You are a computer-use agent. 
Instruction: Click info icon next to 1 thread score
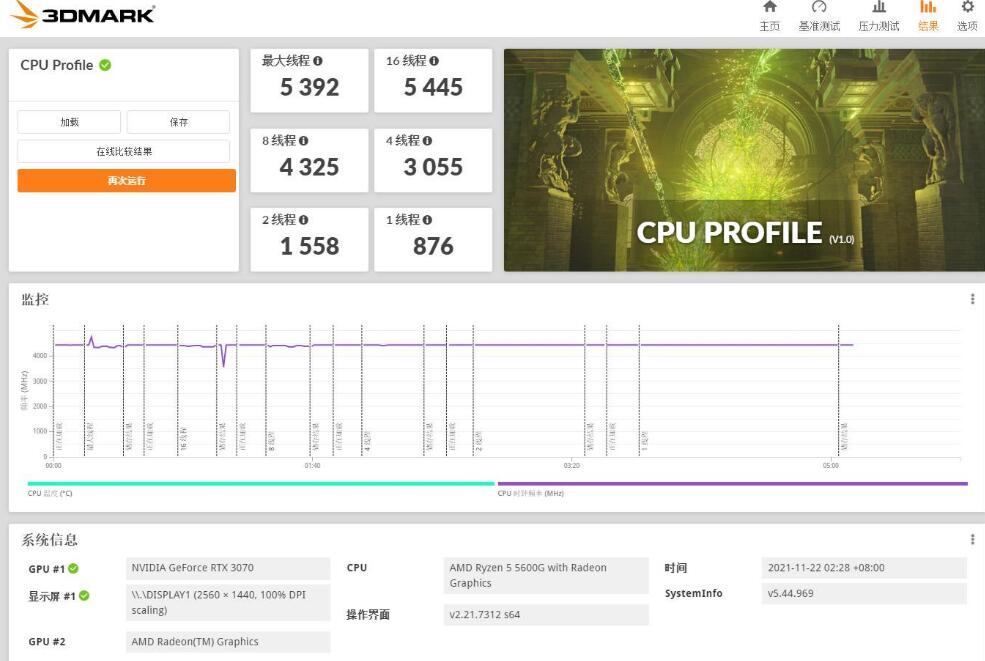(427, 220)
